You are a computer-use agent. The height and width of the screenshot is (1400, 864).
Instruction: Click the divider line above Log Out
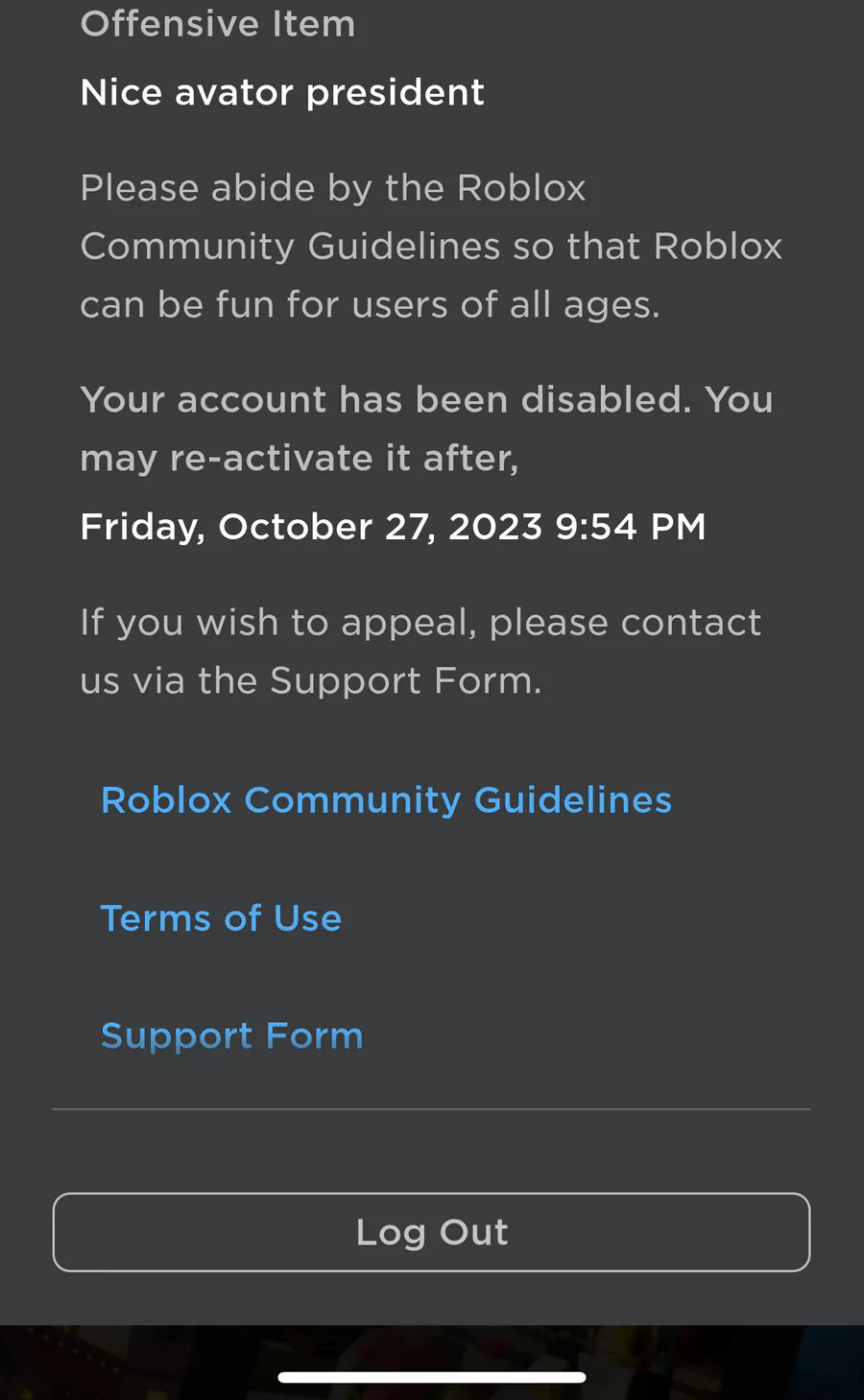[432, 1109]
